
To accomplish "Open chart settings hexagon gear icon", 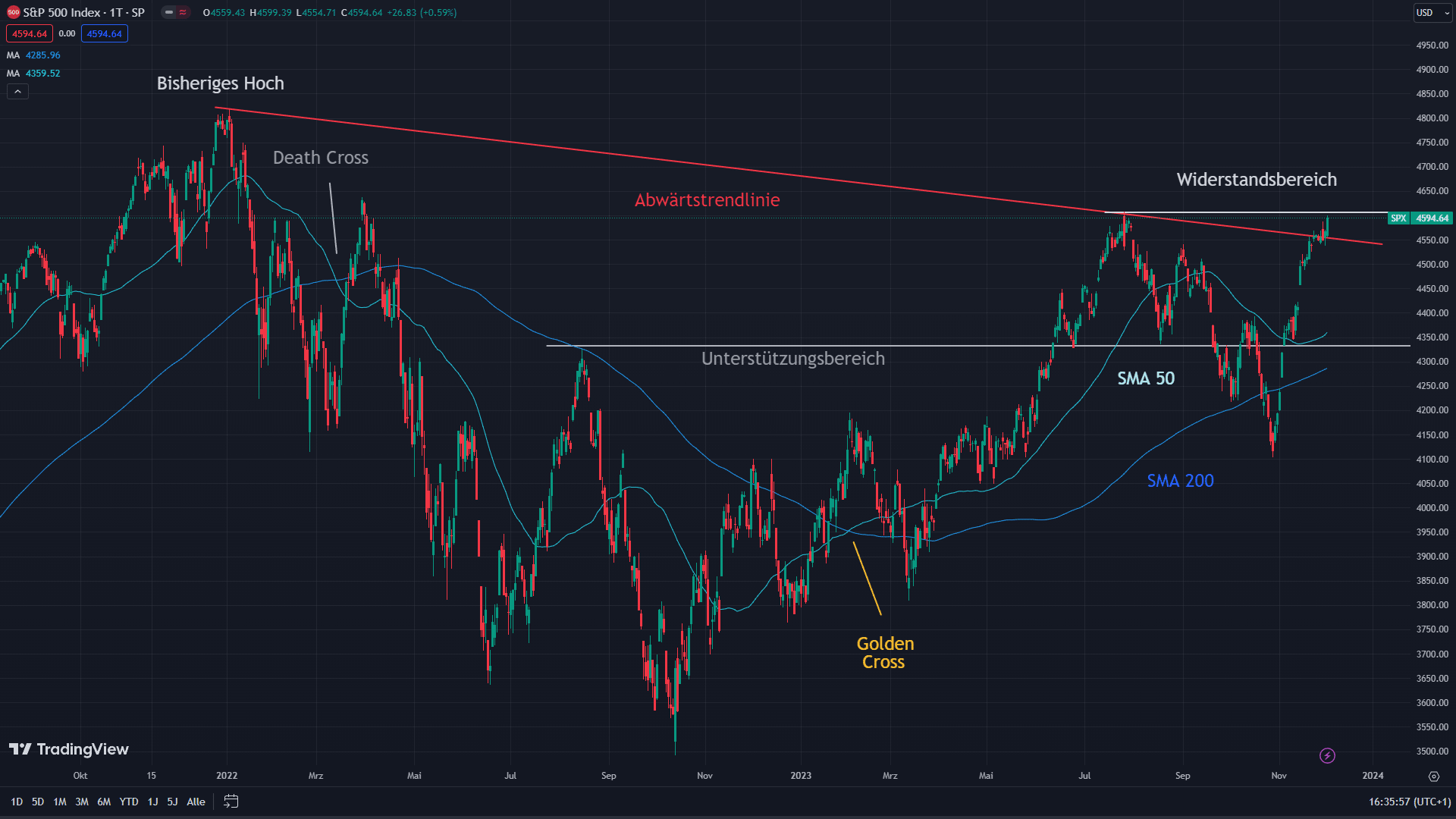I will pos(1433,776).
